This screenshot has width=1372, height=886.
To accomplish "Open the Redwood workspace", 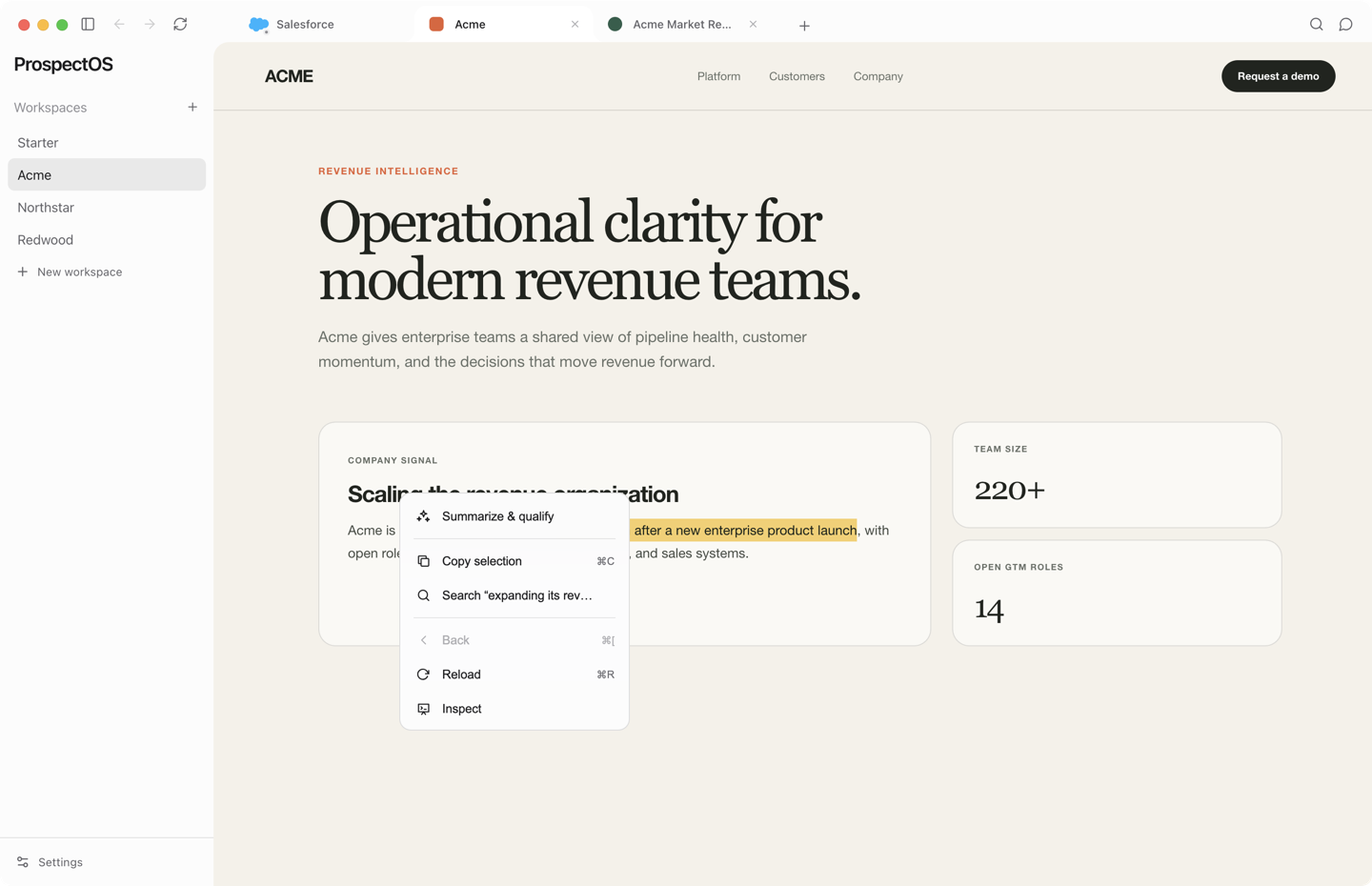I will (107, 239).
